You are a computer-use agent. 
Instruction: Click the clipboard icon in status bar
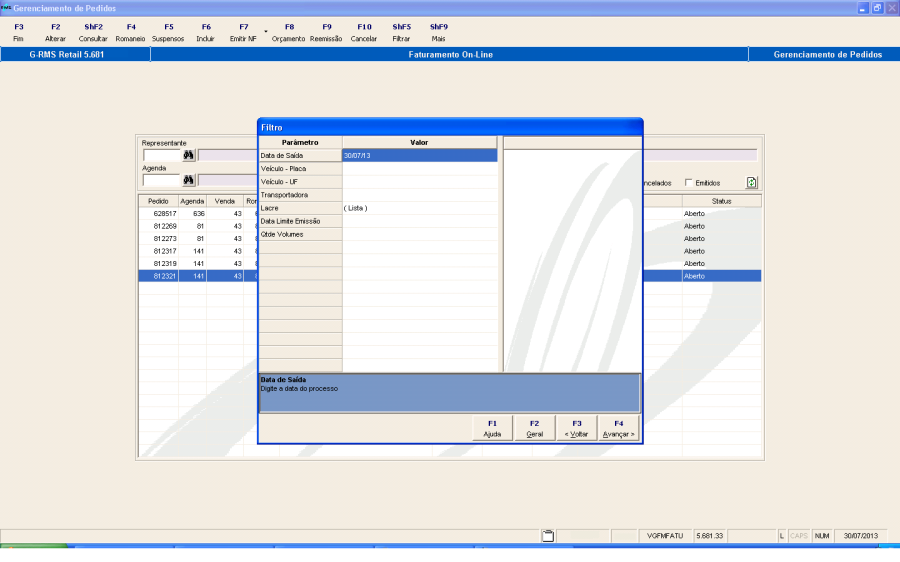coord(548,536)
